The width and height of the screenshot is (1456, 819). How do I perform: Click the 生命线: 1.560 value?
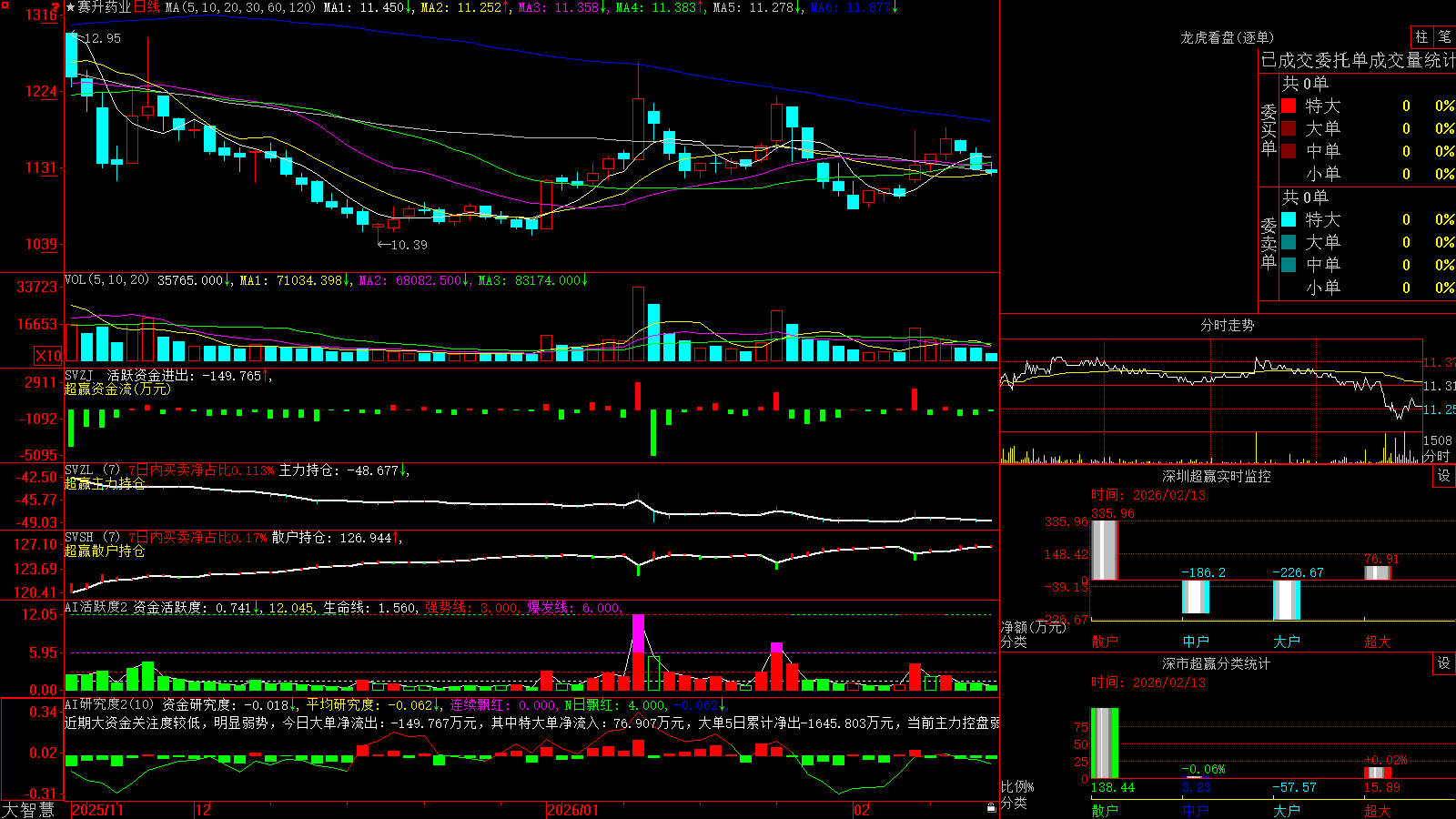click(370, 608)
